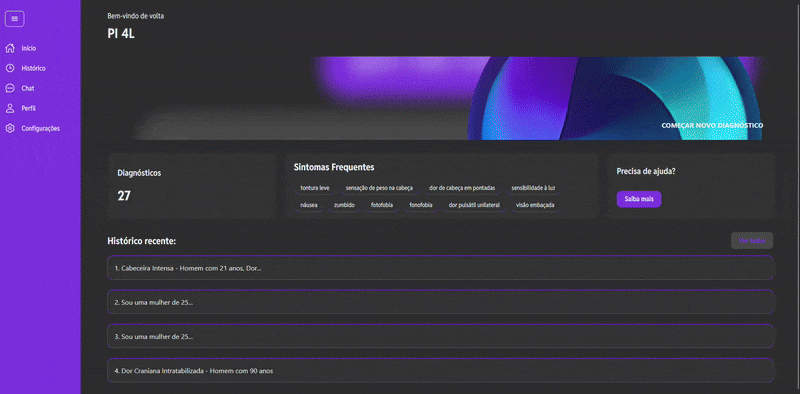The image size is (800, 394).
Task: Click the 'Precisa de ajuda?' heading
Action: click(x=646, y=171)
